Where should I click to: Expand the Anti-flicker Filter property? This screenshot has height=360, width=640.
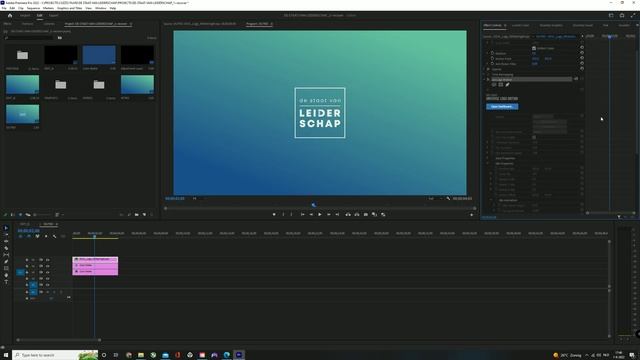tap(487, 64)
